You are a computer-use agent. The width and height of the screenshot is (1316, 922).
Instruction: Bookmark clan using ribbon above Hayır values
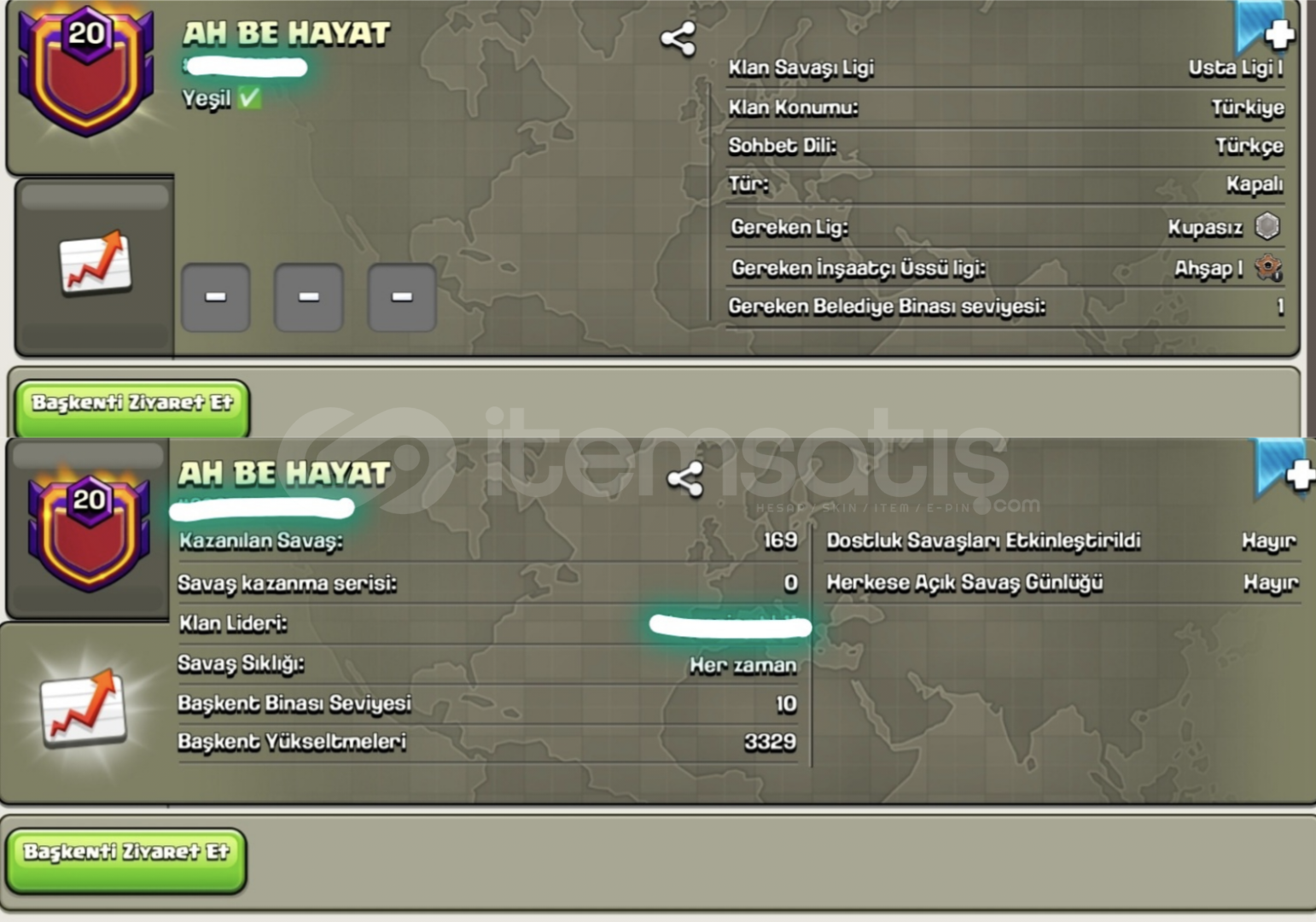[1285, 469]
